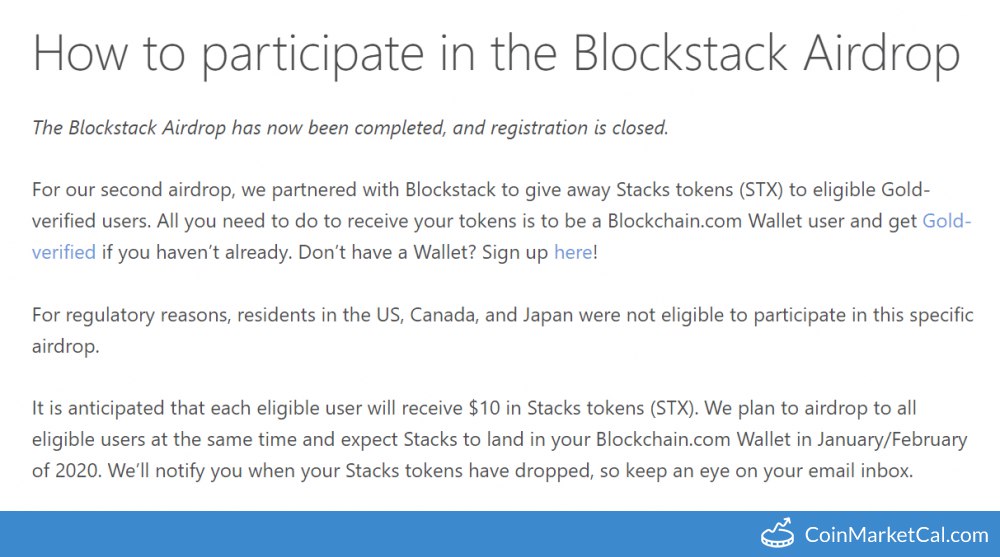Follow the "here" sign up link
This screenshot has width=1000, height=557.
click(573, 252)
